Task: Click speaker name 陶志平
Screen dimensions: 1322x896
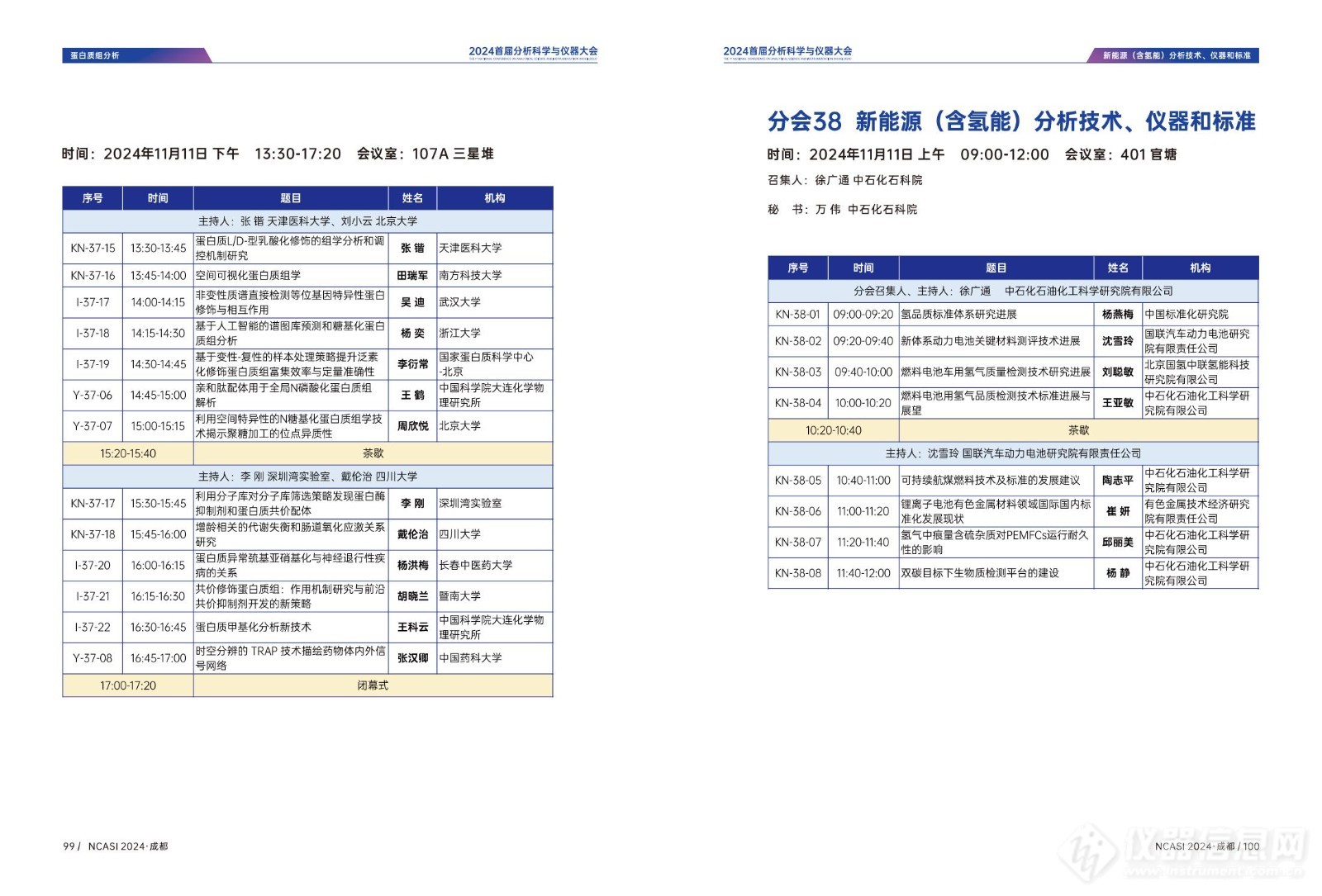Action: [x=1118, y=481]
